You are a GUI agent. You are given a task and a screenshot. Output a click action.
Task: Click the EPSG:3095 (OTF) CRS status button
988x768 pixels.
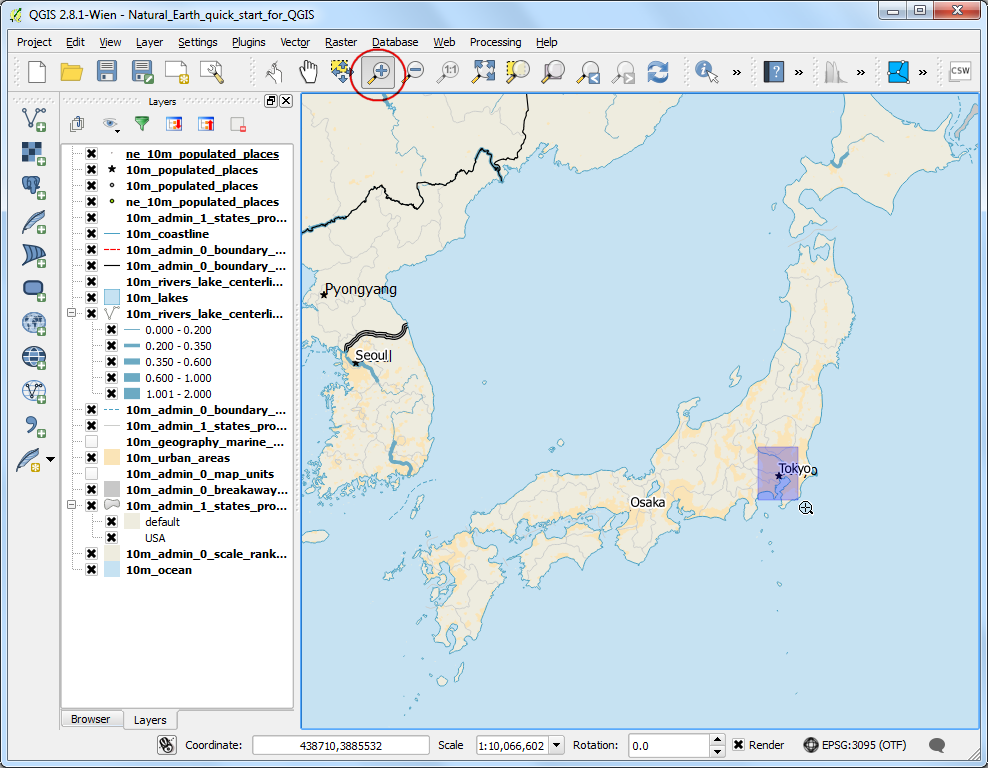coord(855,745)
